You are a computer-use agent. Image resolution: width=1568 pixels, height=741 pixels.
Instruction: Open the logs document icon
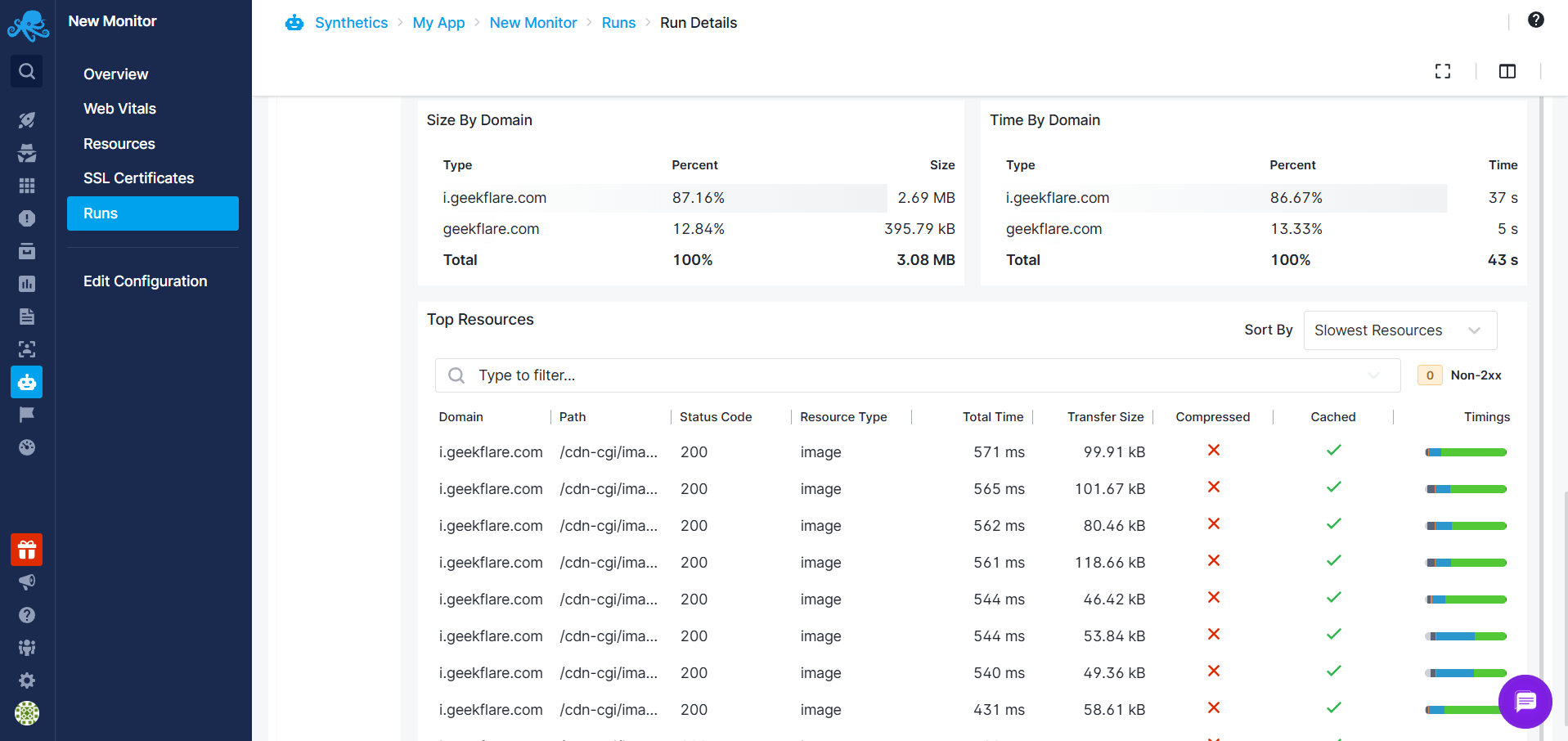pos(27,317)
